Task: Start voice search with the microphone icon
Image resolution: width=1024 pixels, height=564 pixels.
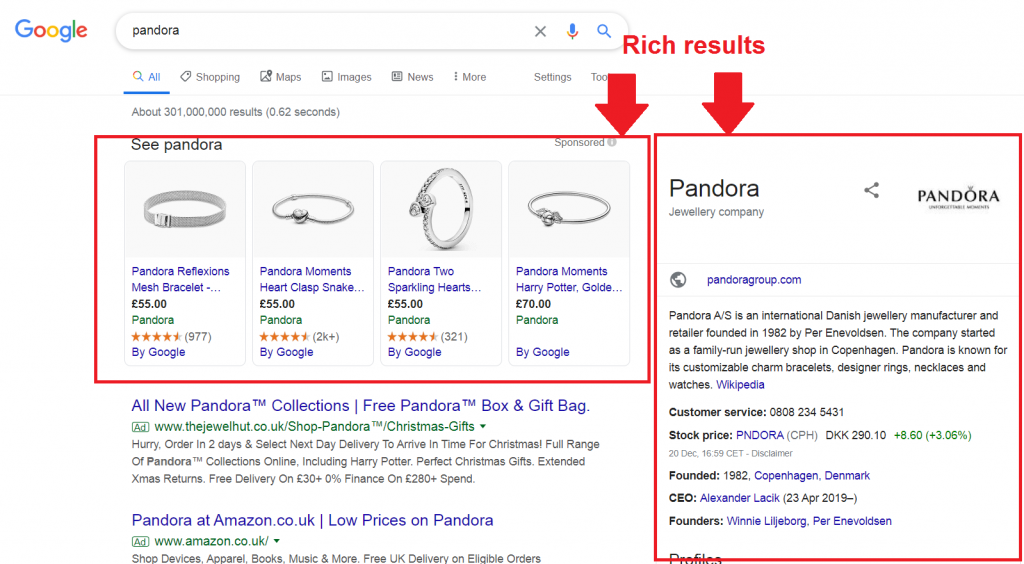Action: tap(572, 31)
